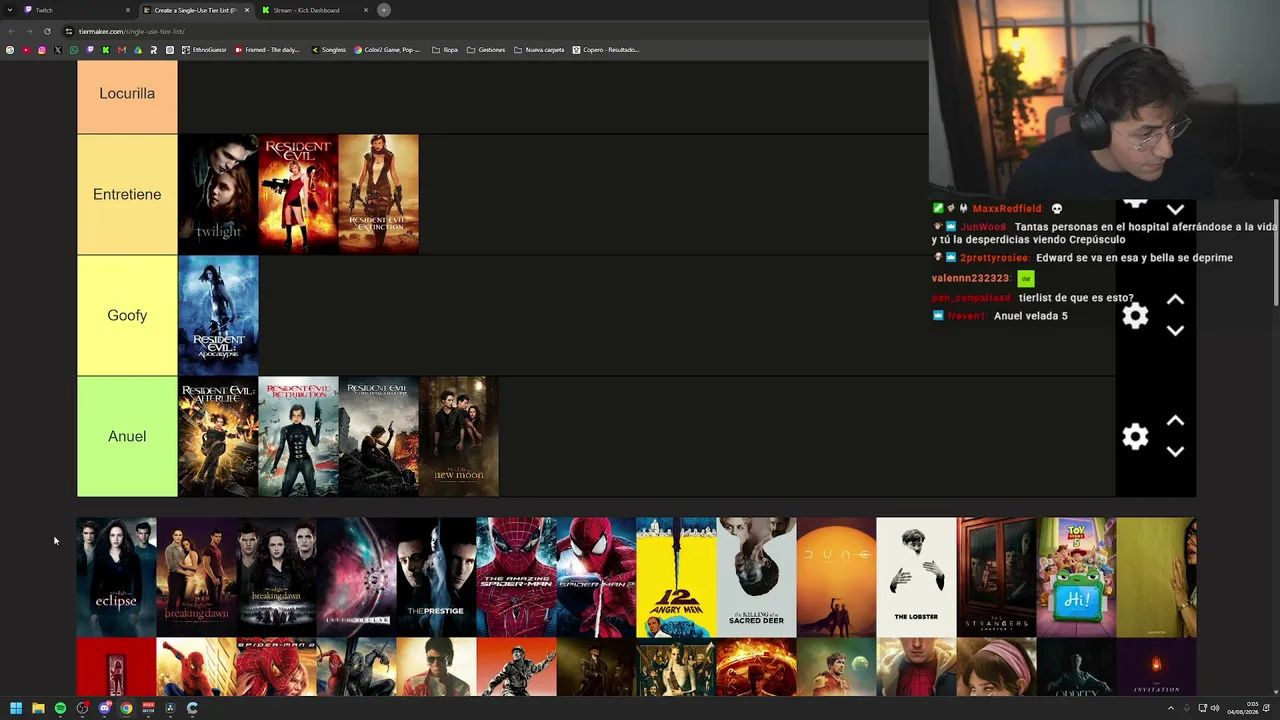The height and width of the screenshot is (720, 1280).
Task: Pick The Invitation poster
Action: [x=1156, y=668]
